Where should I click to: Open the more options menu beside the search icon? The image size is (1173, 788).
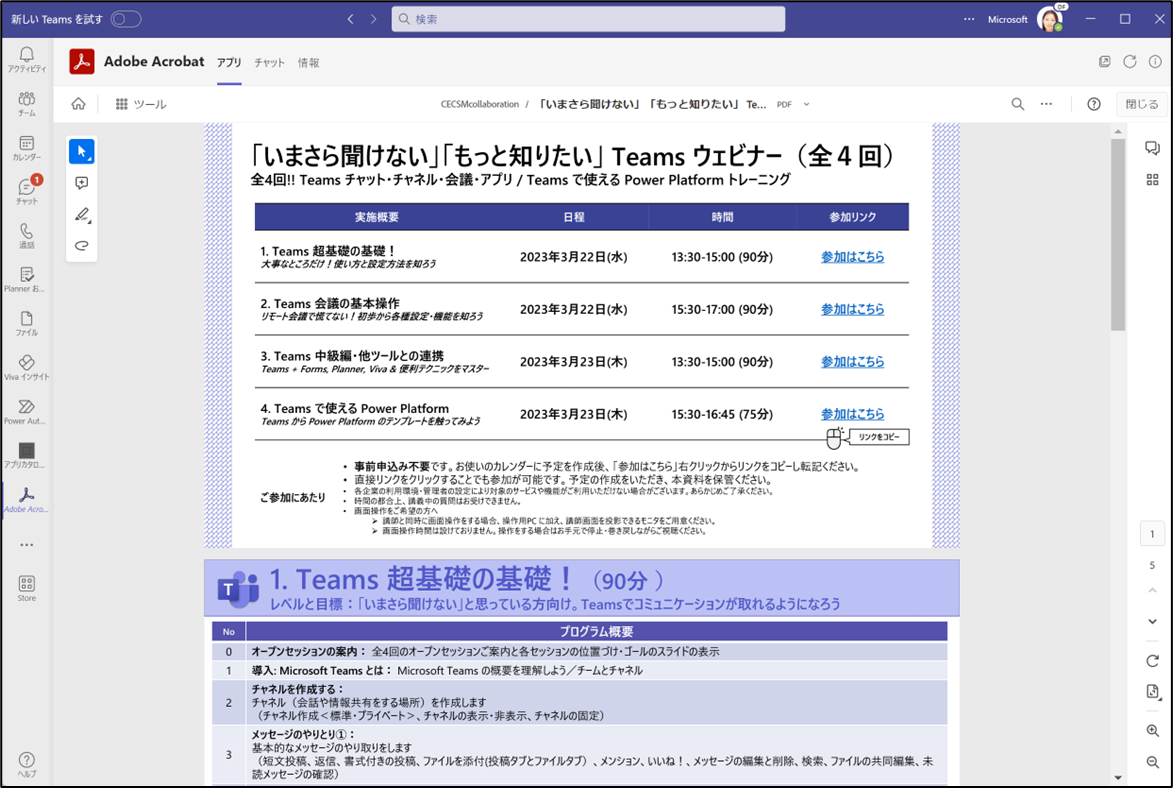tap(1045, 103)
